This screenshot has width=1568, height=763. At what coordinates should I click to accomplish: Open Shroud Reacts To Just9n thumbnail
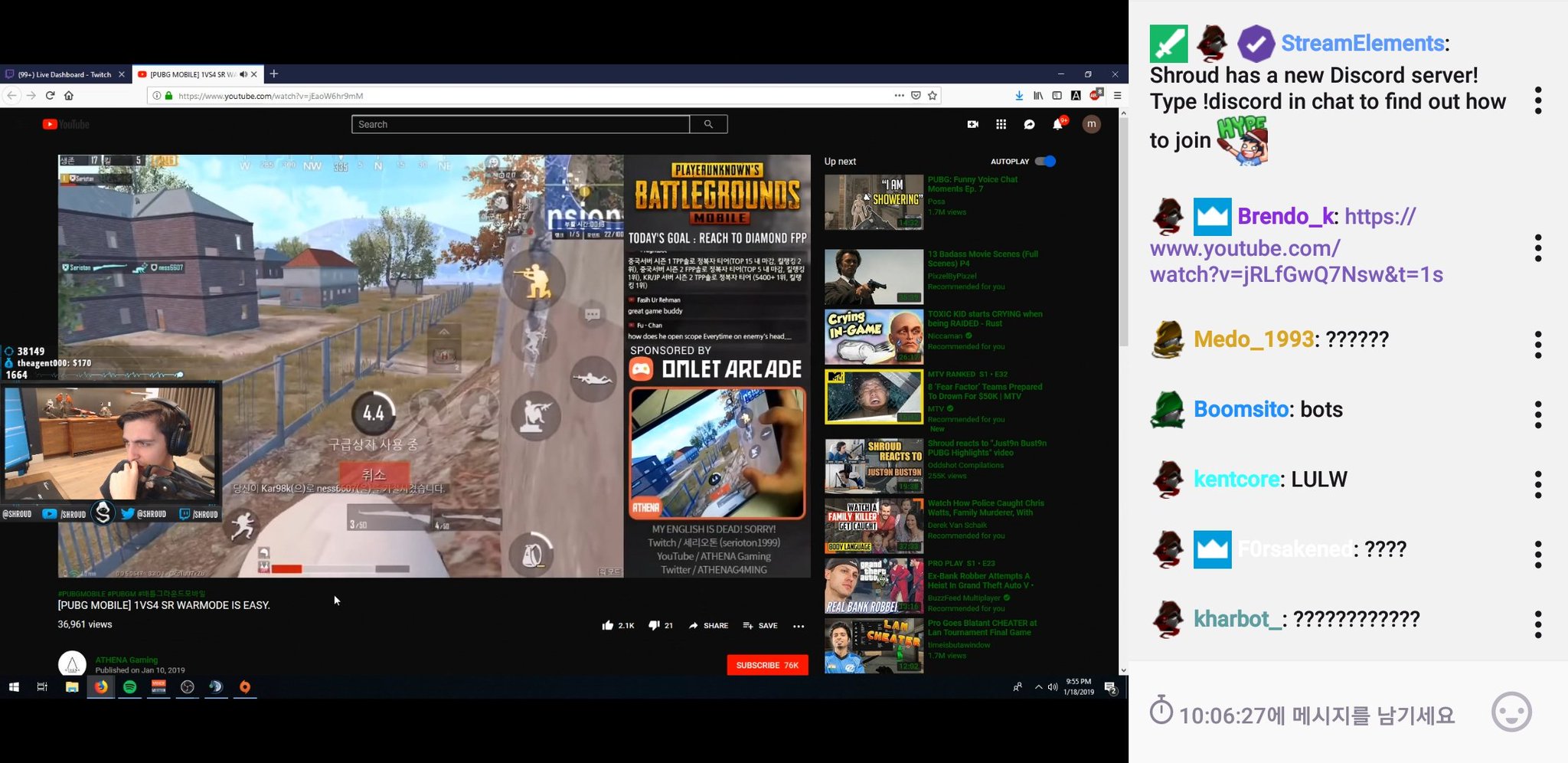874,466
